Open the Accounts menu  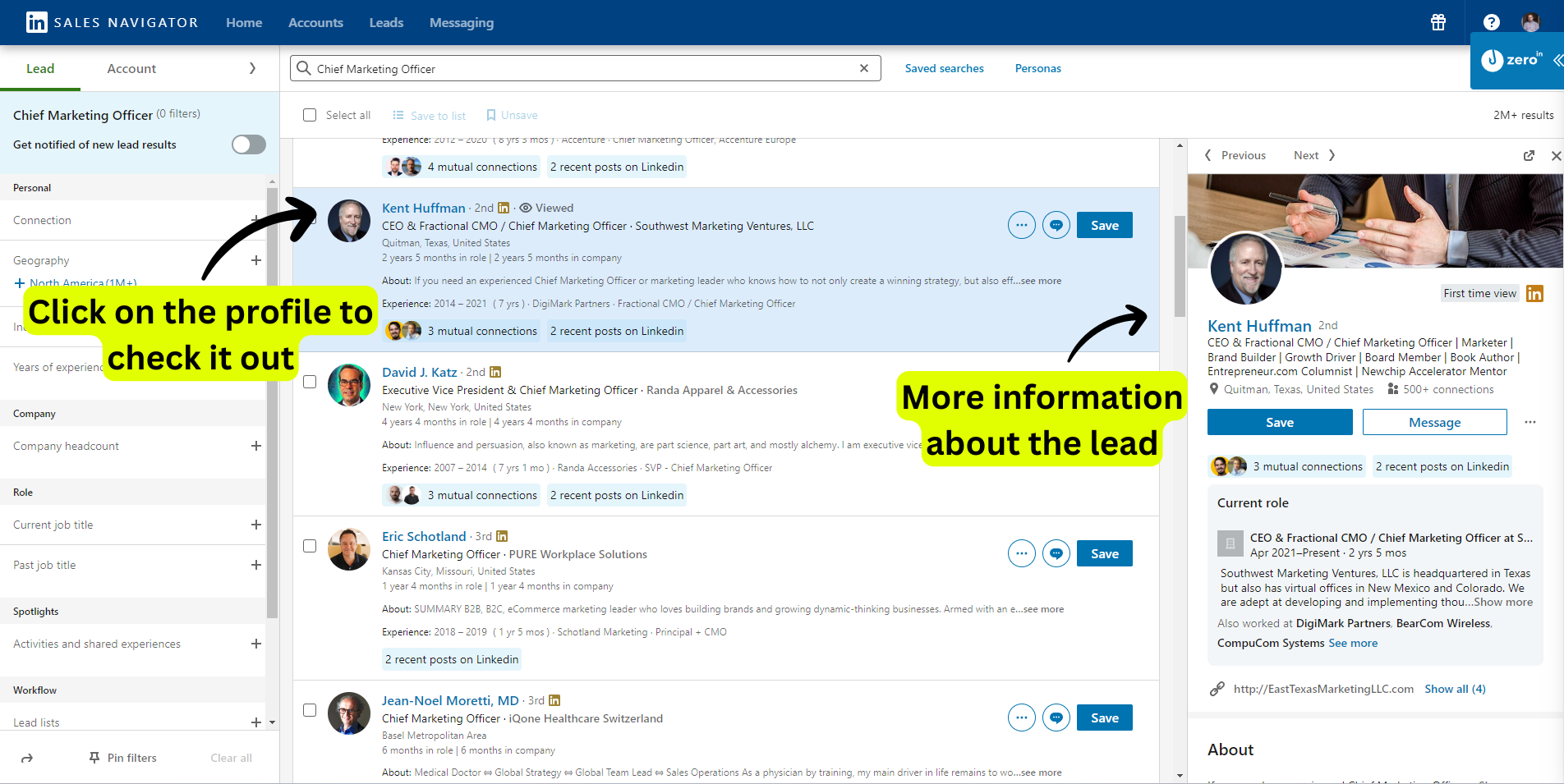pos(315,22)
